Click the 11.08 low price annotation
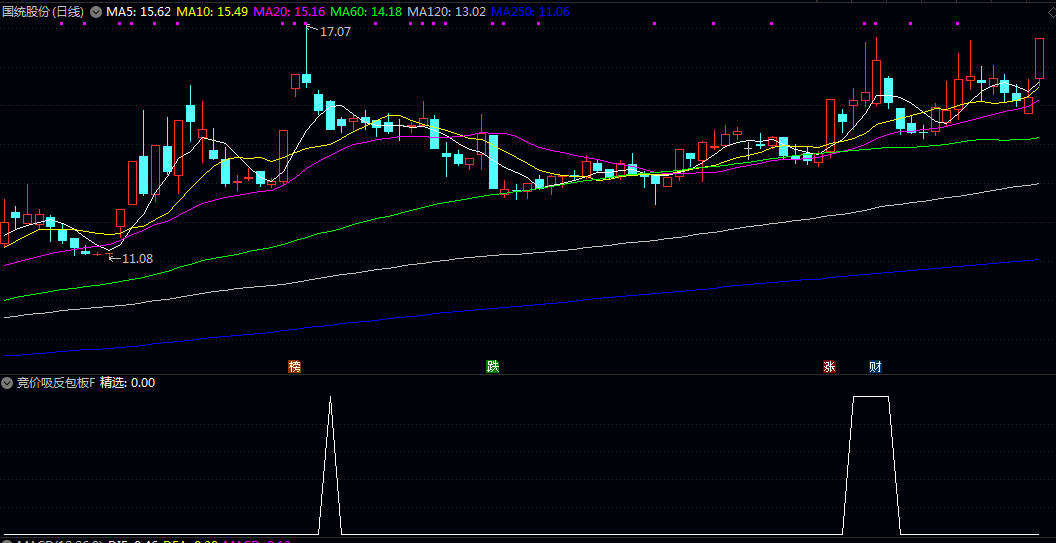Viewport: 1056px width, 543px height. coord(137,259)
